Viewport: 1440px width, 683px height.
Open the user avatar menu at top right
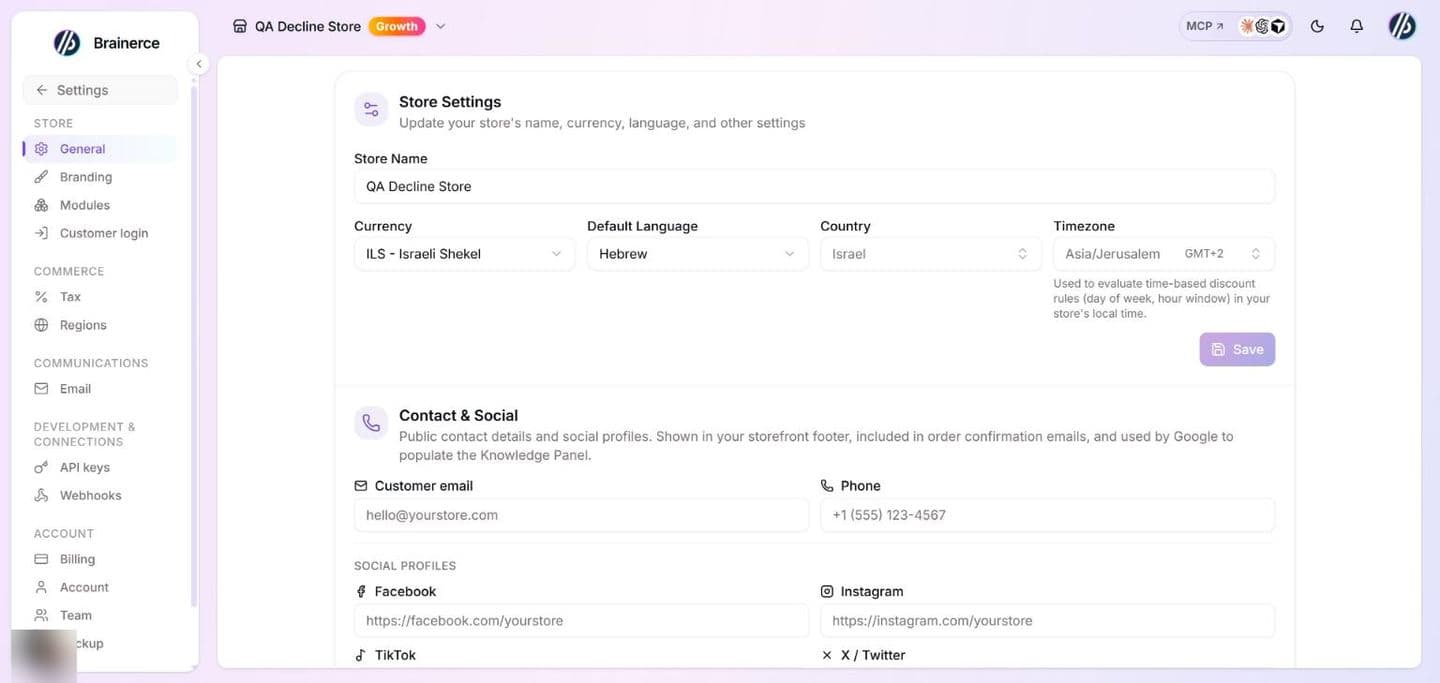tap(1402, 27)
